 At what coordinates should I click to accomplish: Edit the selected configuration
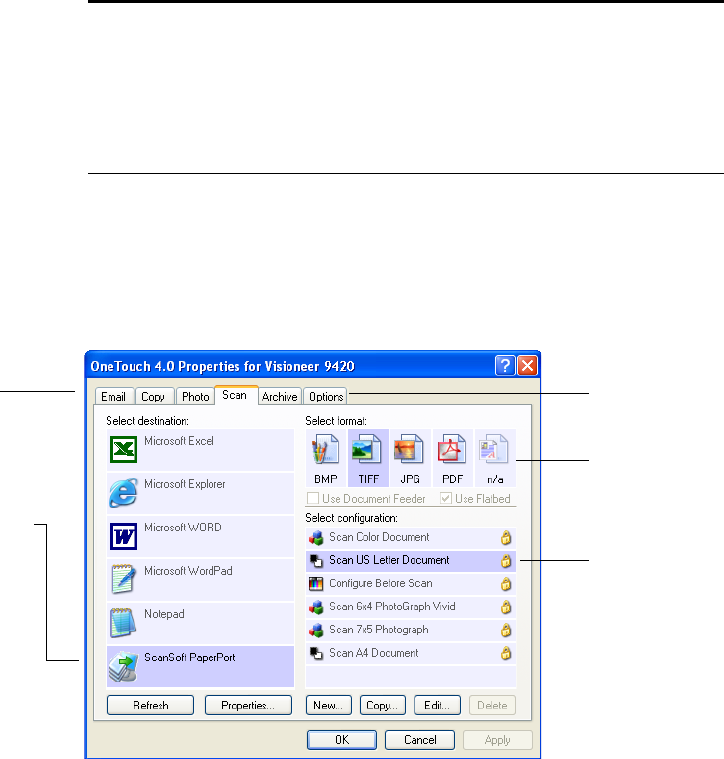coord(437,705)
